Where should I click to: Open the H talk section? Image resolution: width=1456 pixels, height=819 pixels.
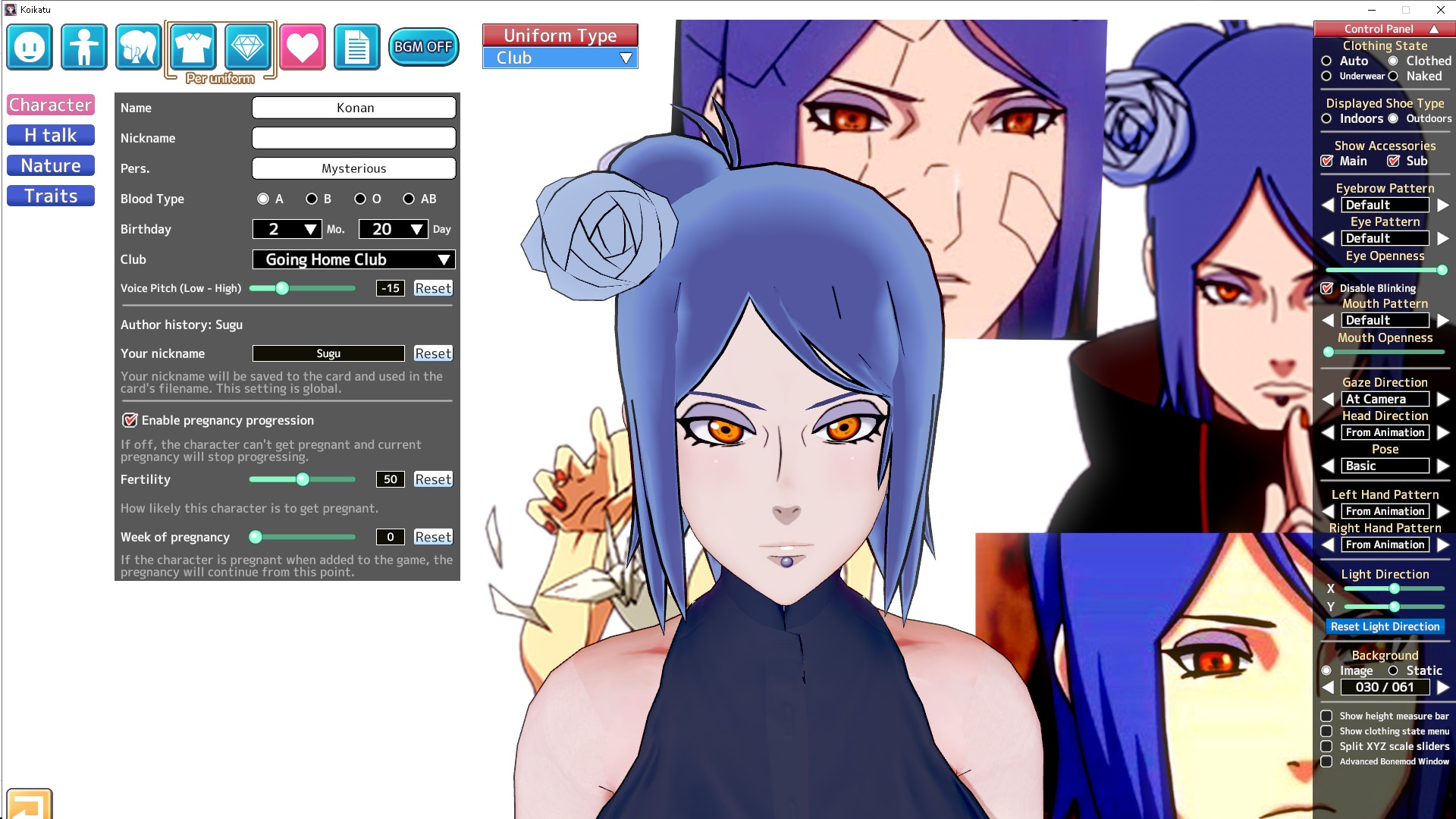[x=51, y=135]
